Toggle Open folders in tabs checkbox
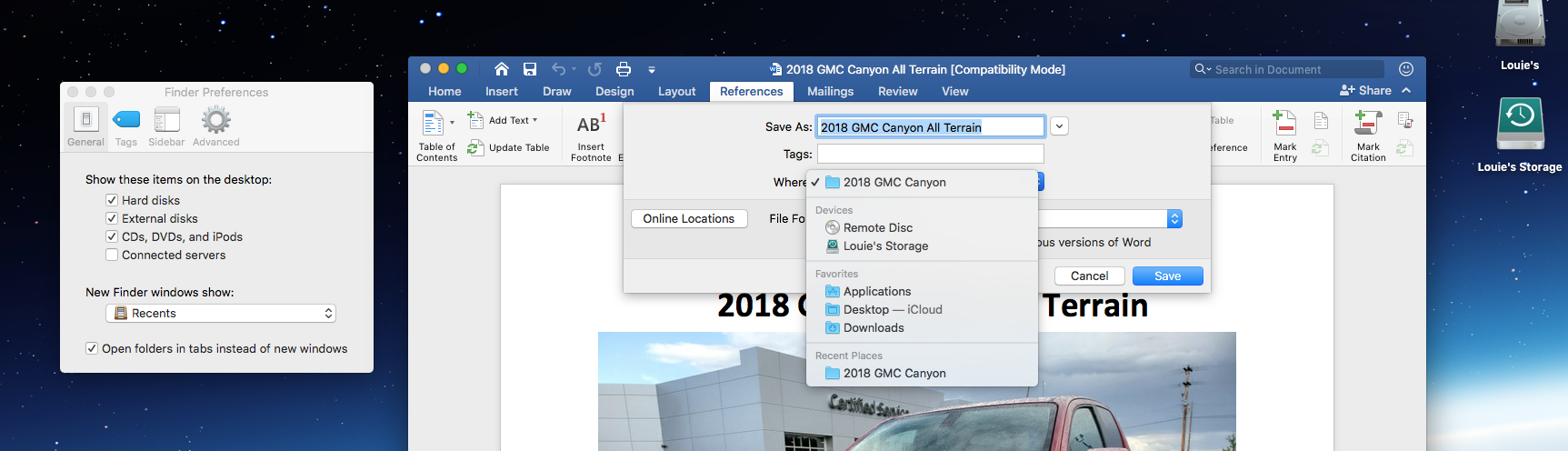1568x451 pixels. tap(92, 348)
